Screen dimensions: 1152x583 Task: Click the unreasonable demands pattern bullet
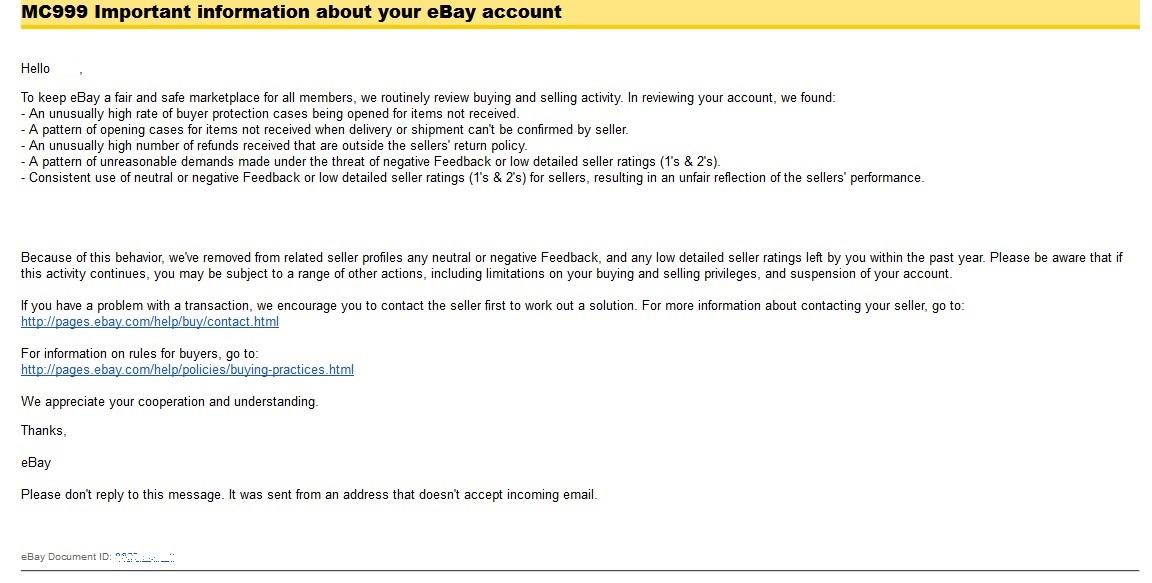(370, 162)
